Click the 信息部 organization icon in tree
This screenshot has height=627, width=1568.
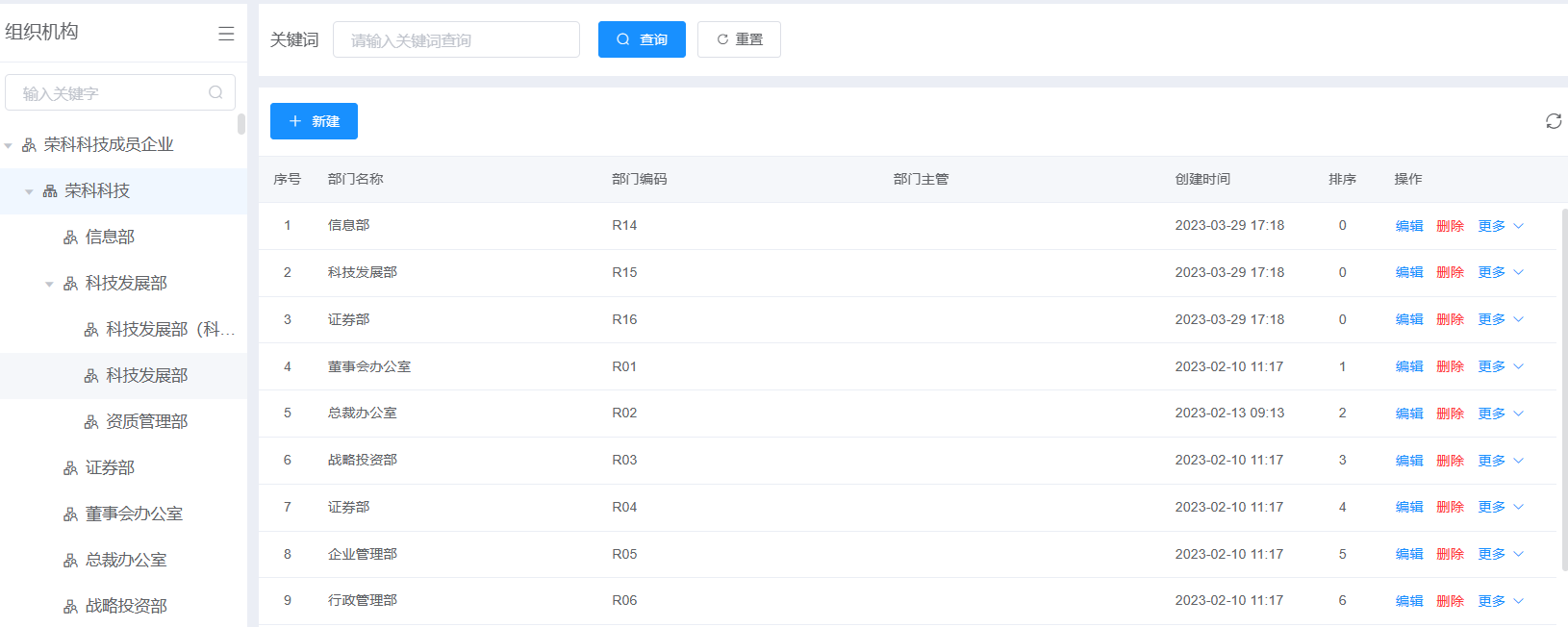coord(70,238)
